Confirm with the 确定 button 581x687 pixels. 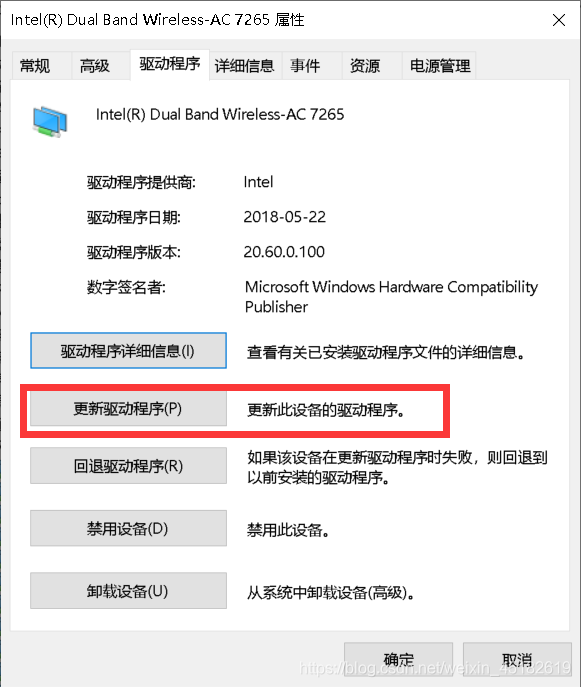(x=398, y=659)
